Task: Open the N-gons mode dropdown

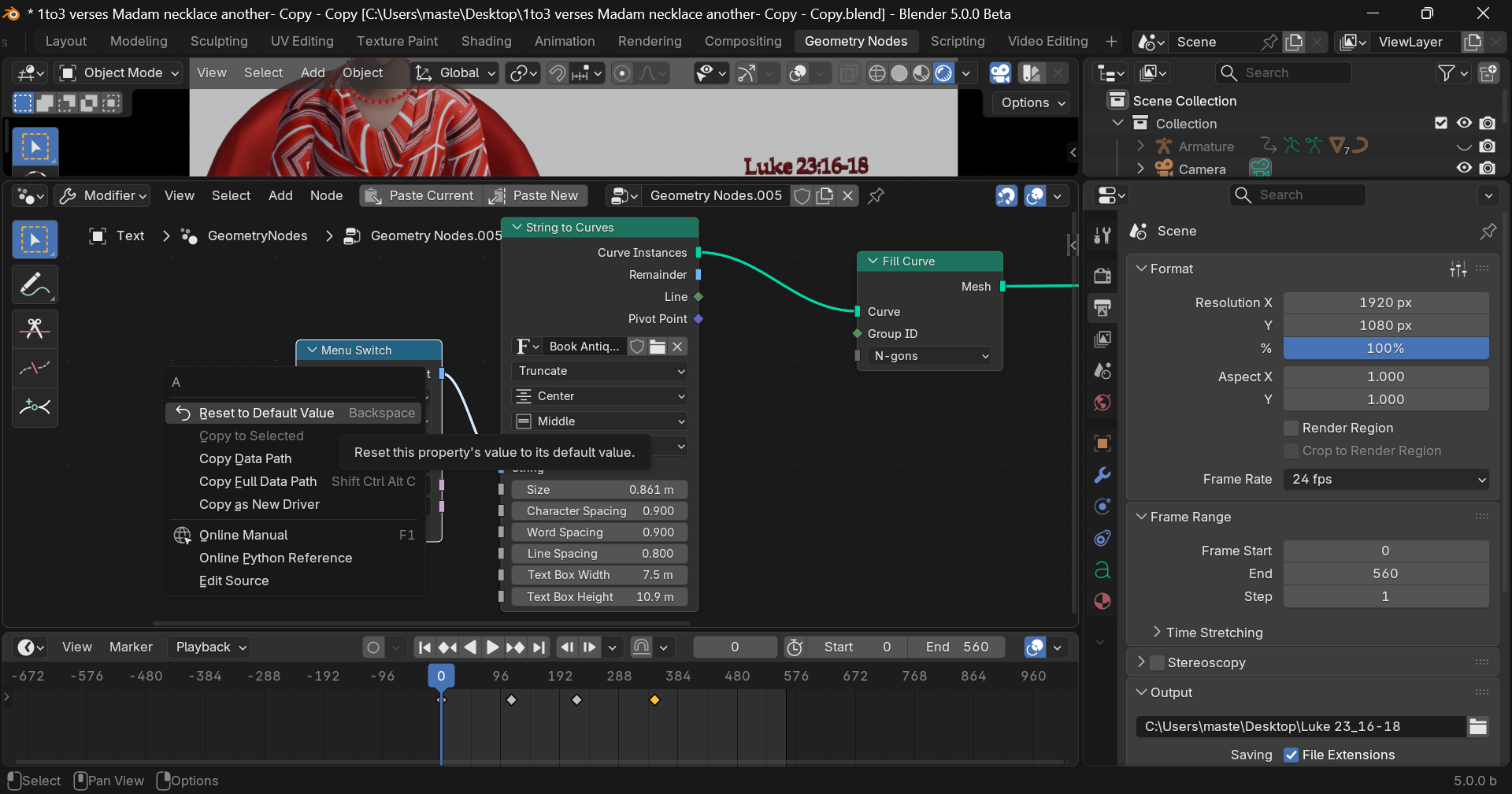Action: pyautogui.click(x=930, y=356)
